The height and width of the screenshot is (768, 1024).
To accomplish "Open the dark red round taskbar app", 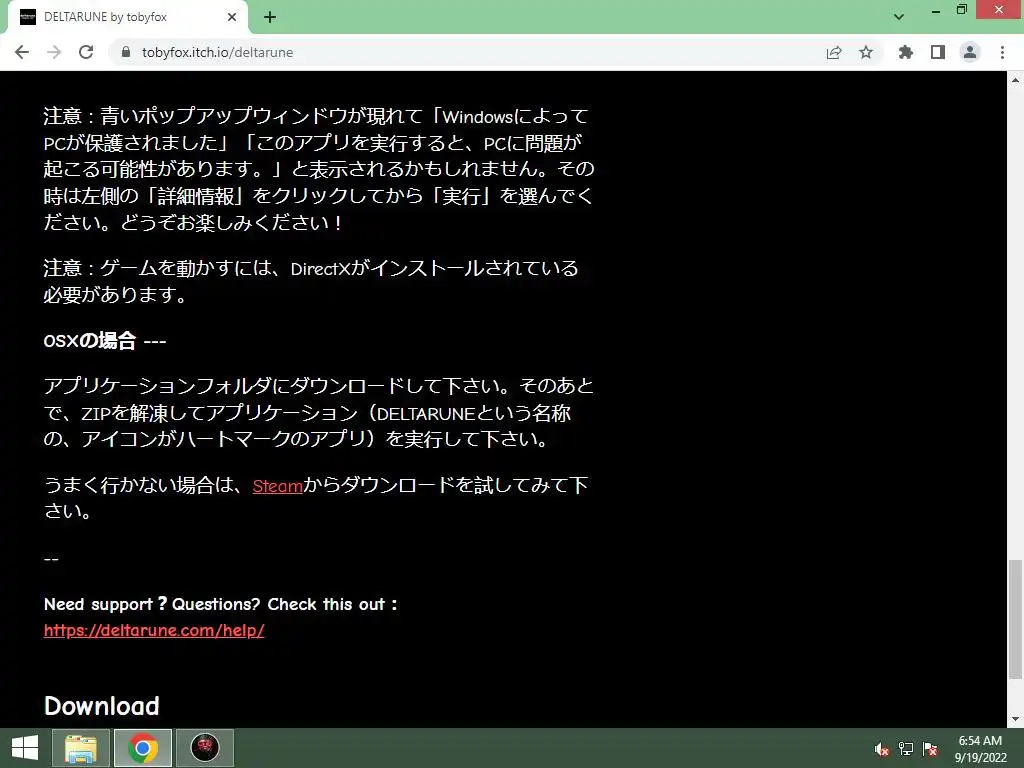I will (x=204, y=748).
